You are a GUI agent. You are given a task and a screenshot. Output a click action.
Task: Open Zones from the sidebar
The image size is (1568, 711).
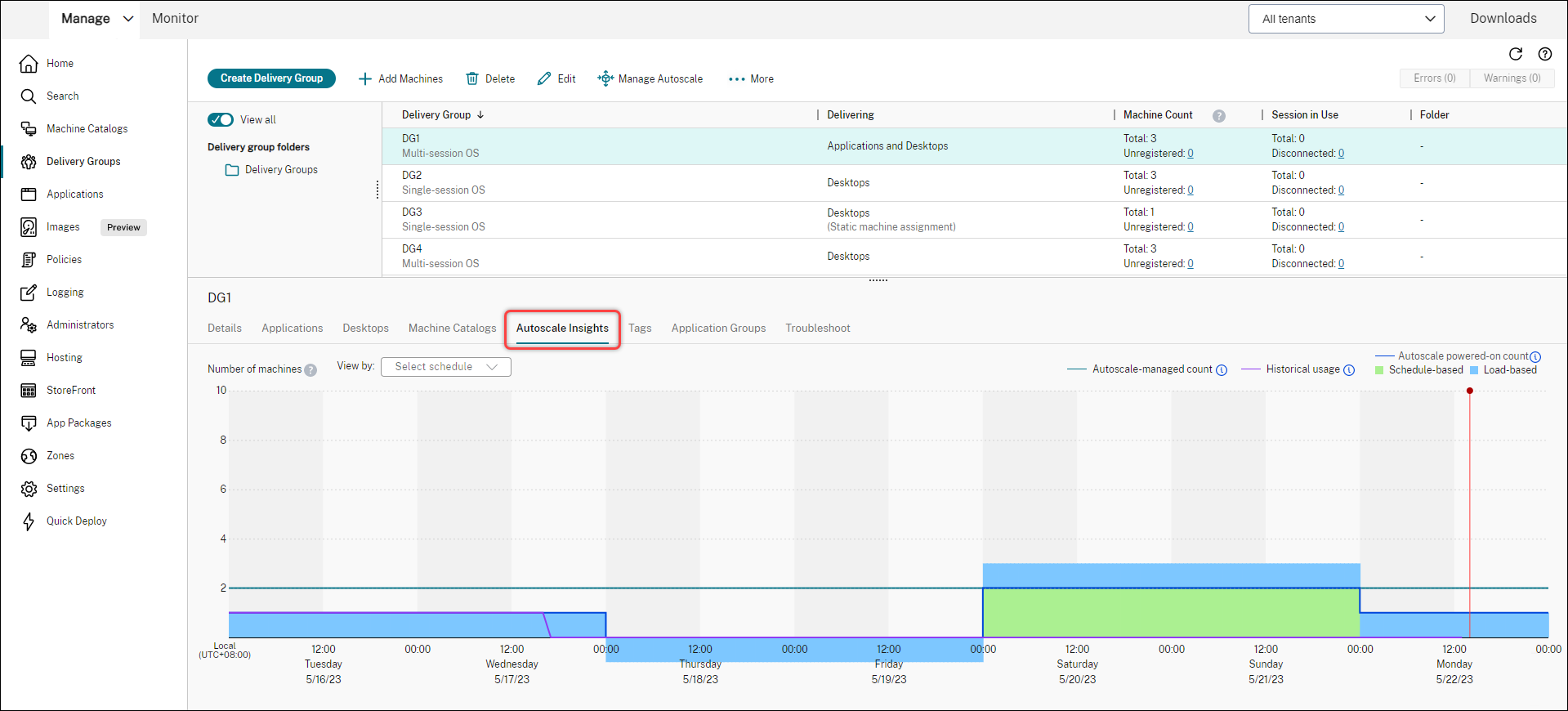(60, 456)
